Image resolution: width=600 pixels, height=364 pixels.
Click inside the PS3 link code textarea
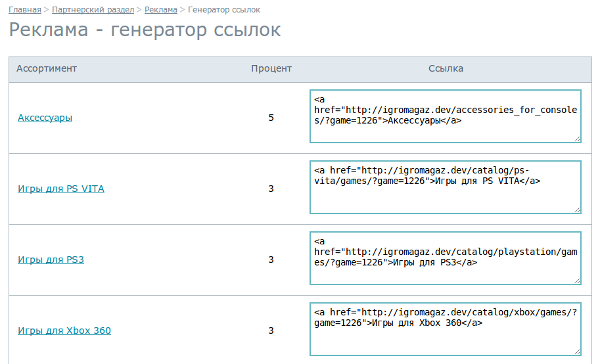(445, 258)
